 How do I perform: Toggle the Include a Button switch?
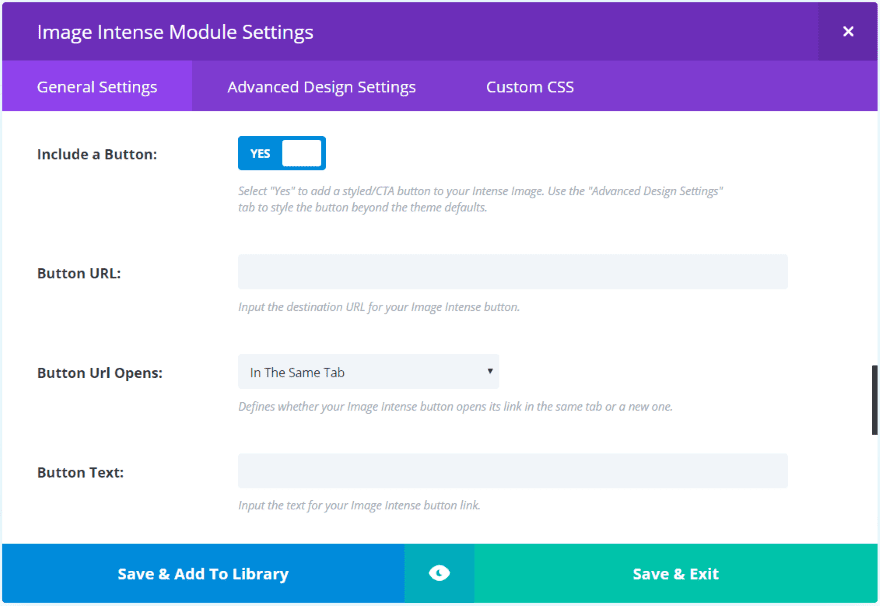[281, 153]
